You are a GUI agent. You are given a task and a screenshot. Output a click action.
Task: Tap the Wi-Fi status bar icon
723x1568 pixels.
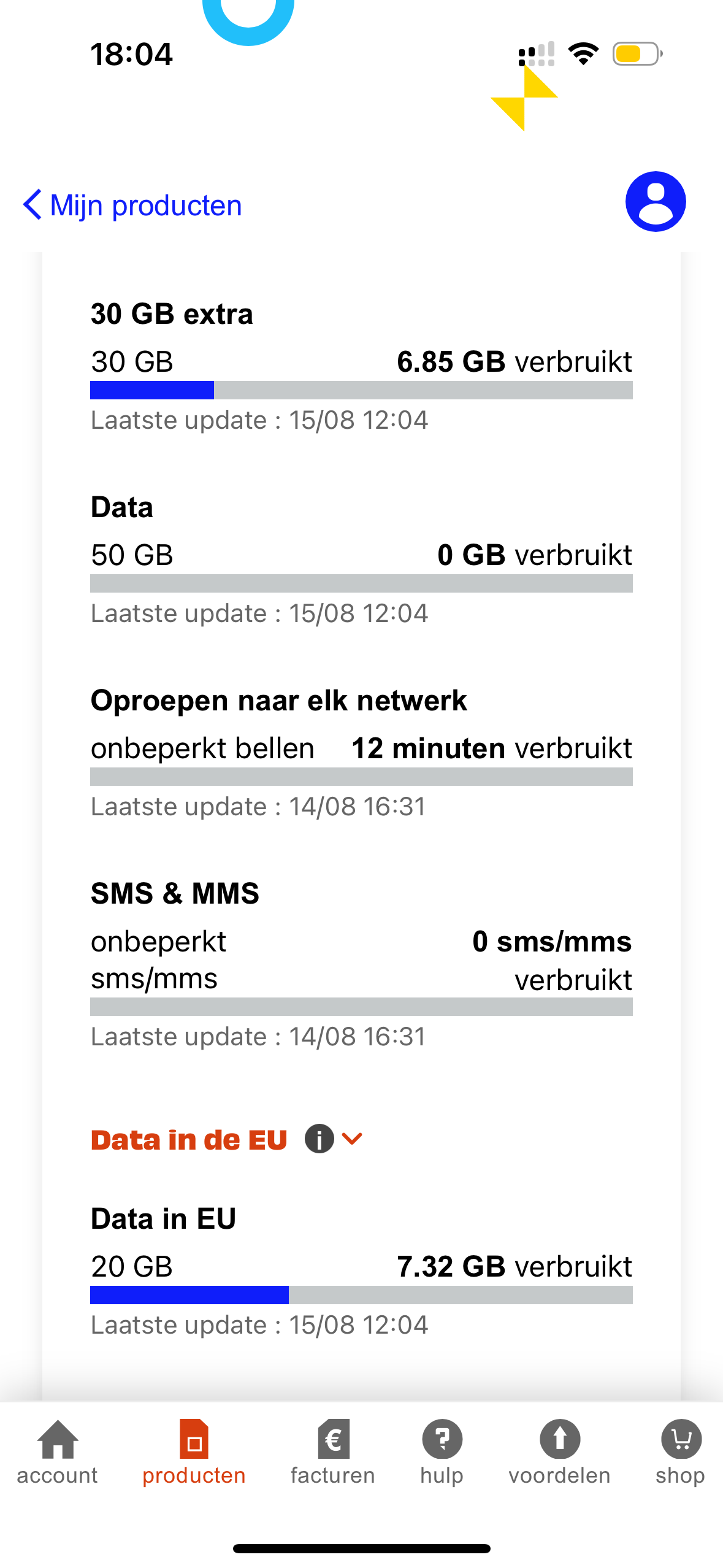pos(583,54)
